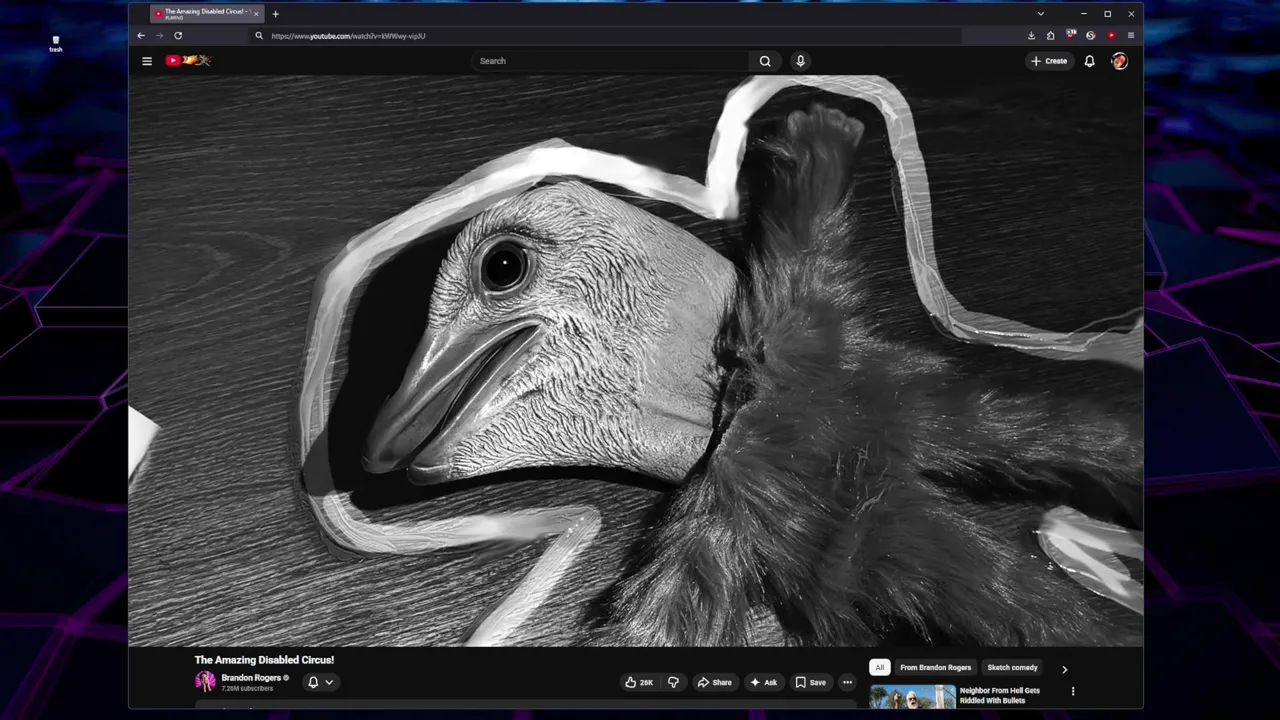Select the Sketch comedy chip
Screen dimensions: 1280x720
coord(1012,668)
